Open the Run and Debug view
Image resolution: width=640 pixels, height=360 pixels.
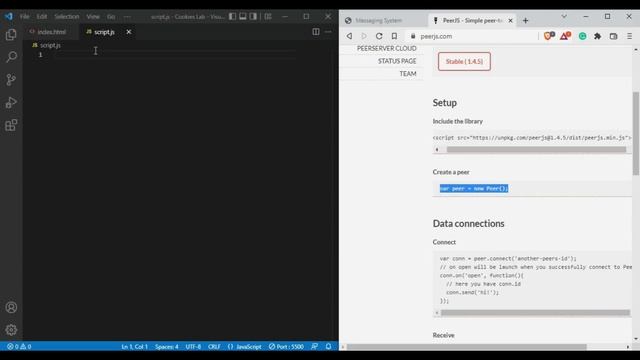(11, 102)
